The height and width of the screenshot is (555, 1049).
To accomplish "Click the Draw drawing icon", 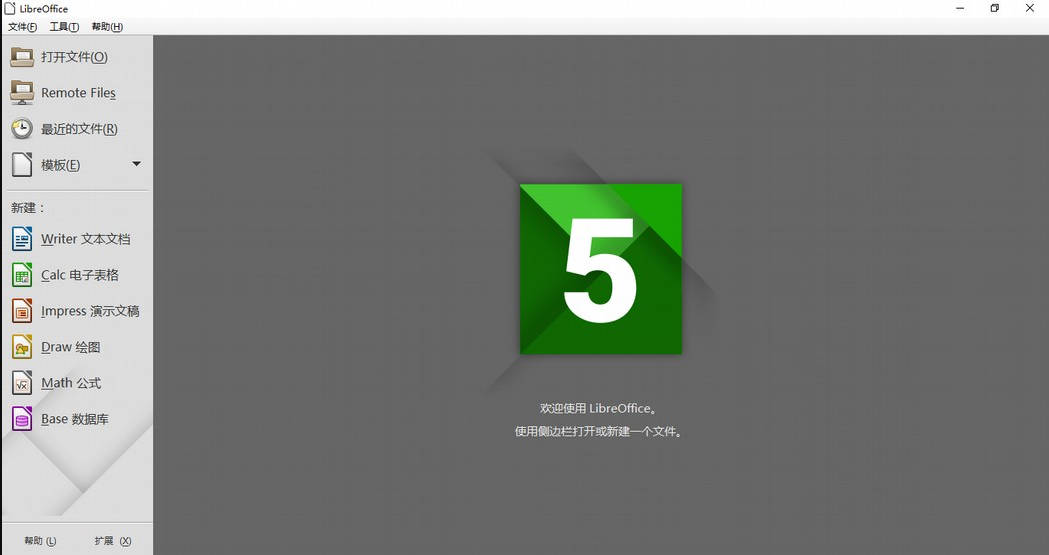I will (22, 347).
